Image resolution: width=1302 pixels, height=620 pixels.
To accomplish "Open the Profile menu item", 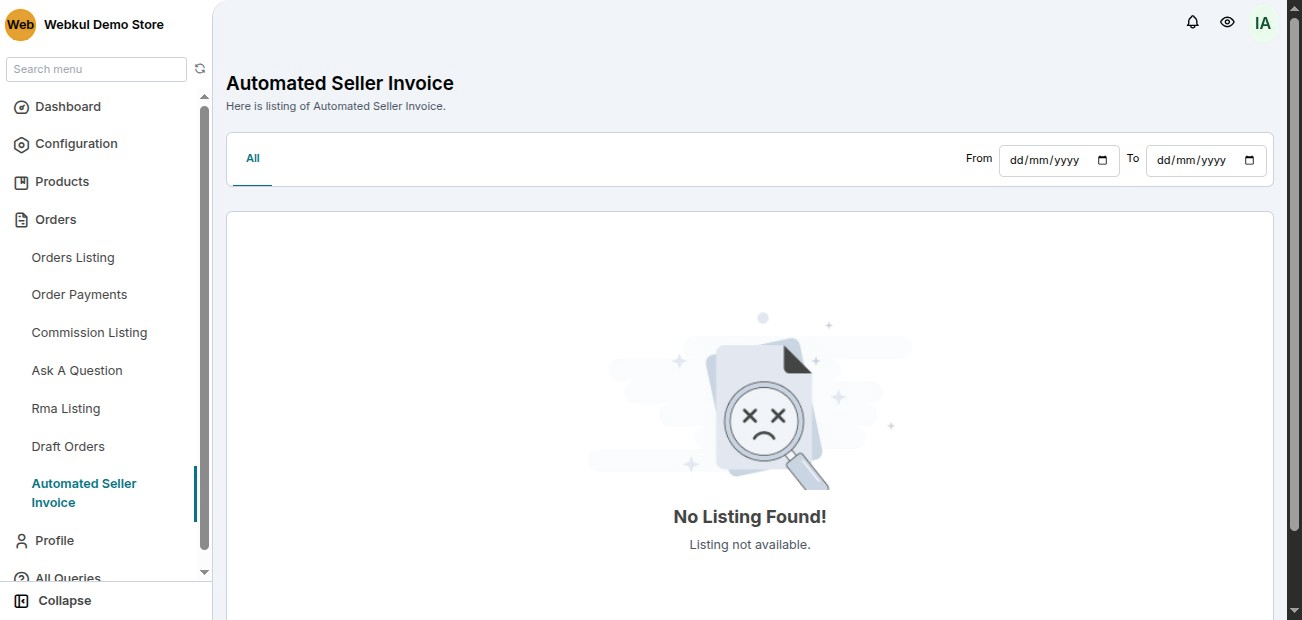I will (x=55, y=541).
